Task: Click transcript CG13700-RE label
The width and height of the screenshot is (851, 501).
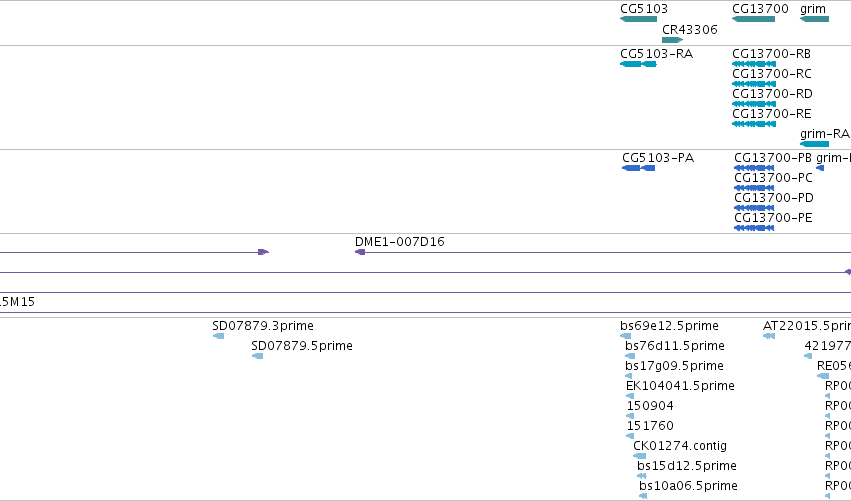Action: point(772,114)
